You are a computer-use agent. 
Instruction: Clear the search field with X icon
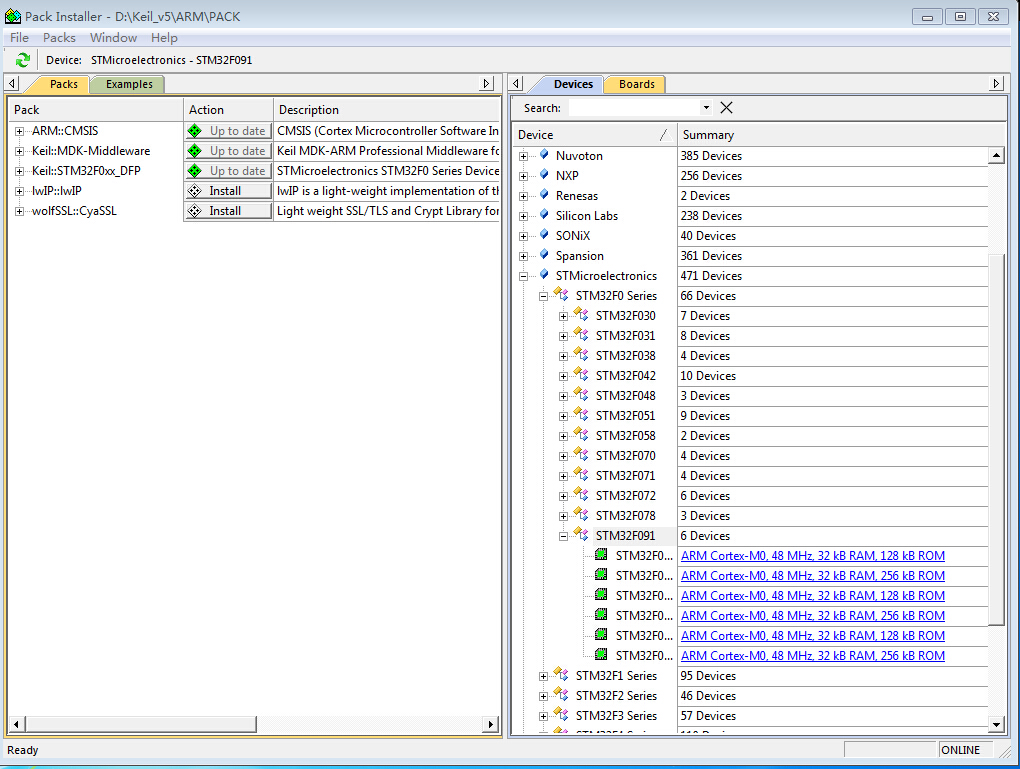pos(727,108)
